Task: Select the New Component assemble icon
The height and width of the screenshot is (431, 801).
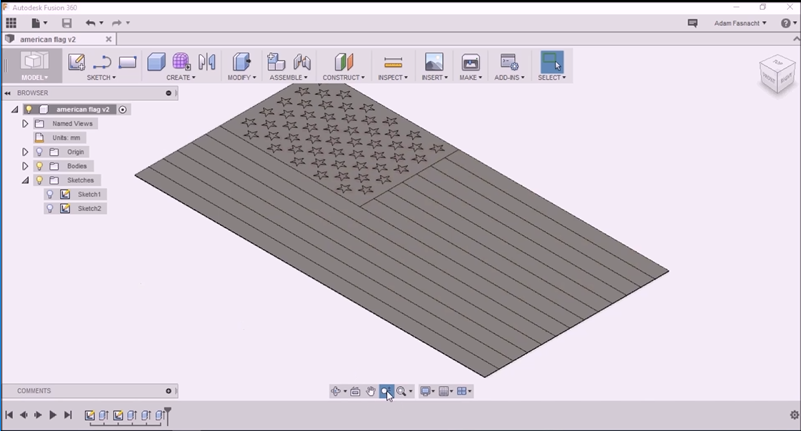Action: 276,62
